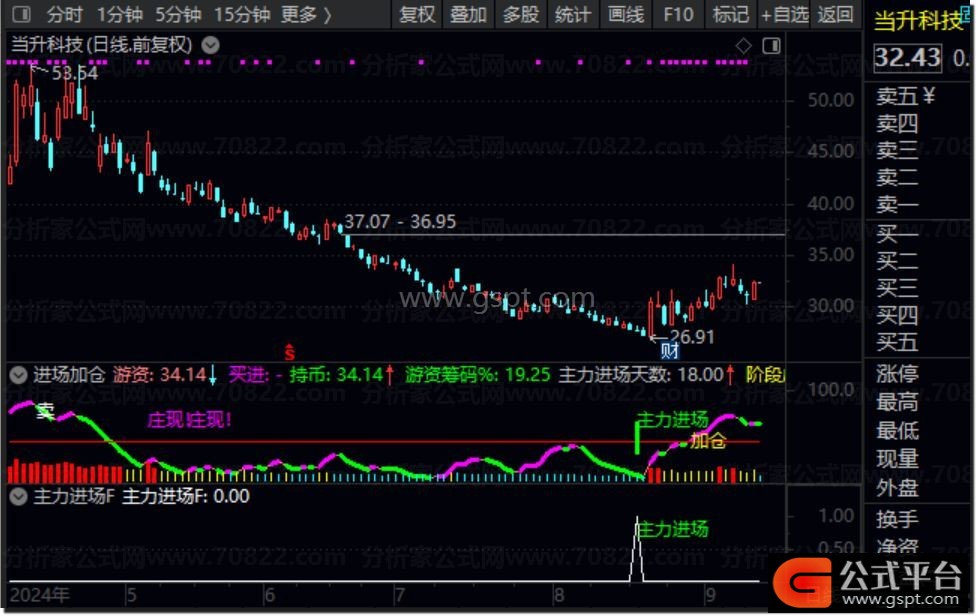Click the 庄现!庄现! signal label
The height and width of the screenshot is (616, 978).
click(189, 420)
